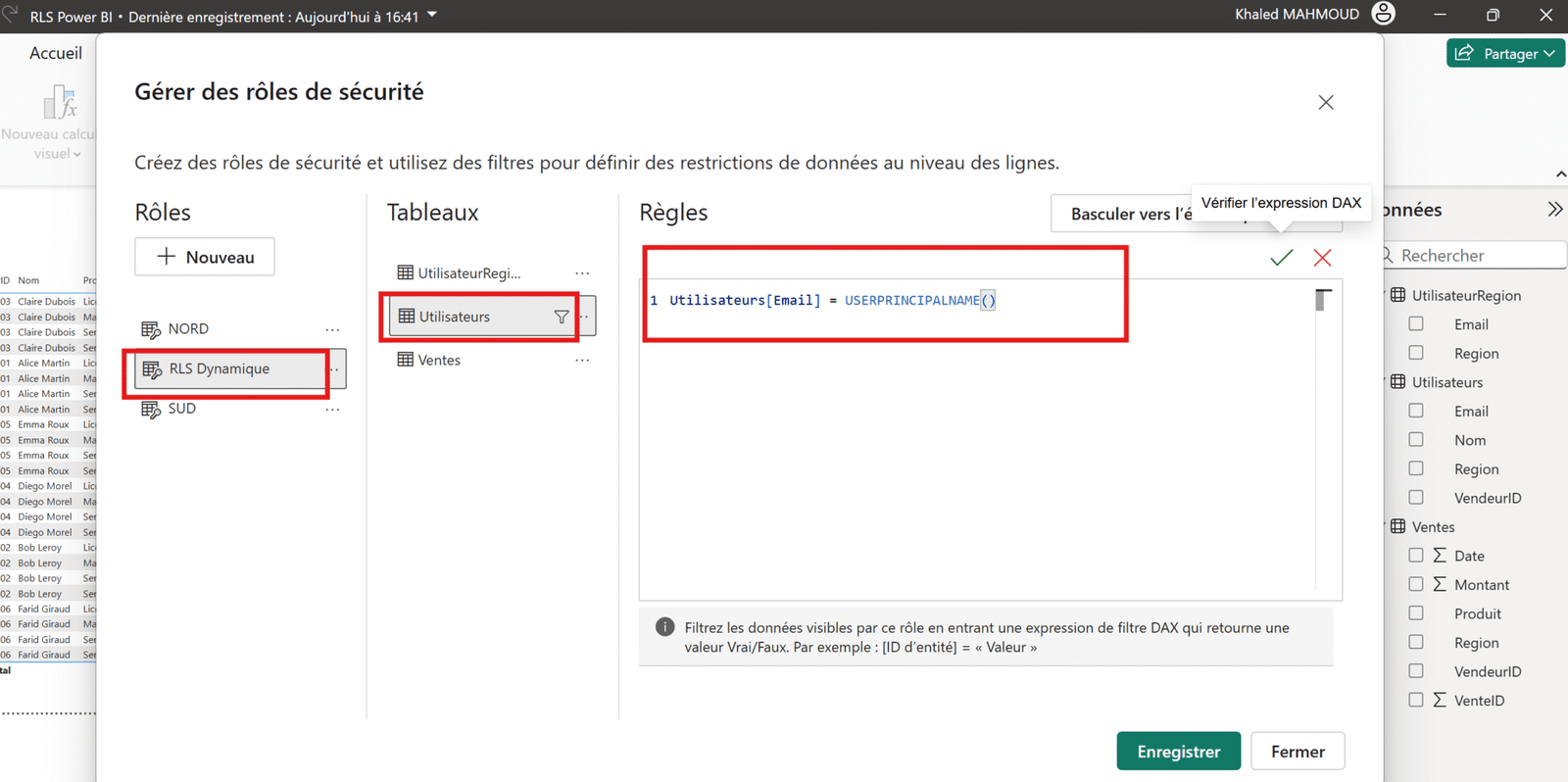Check Region under Ventes in data pane
This screenshot has height=782, width=1568.
point(1416,642)
